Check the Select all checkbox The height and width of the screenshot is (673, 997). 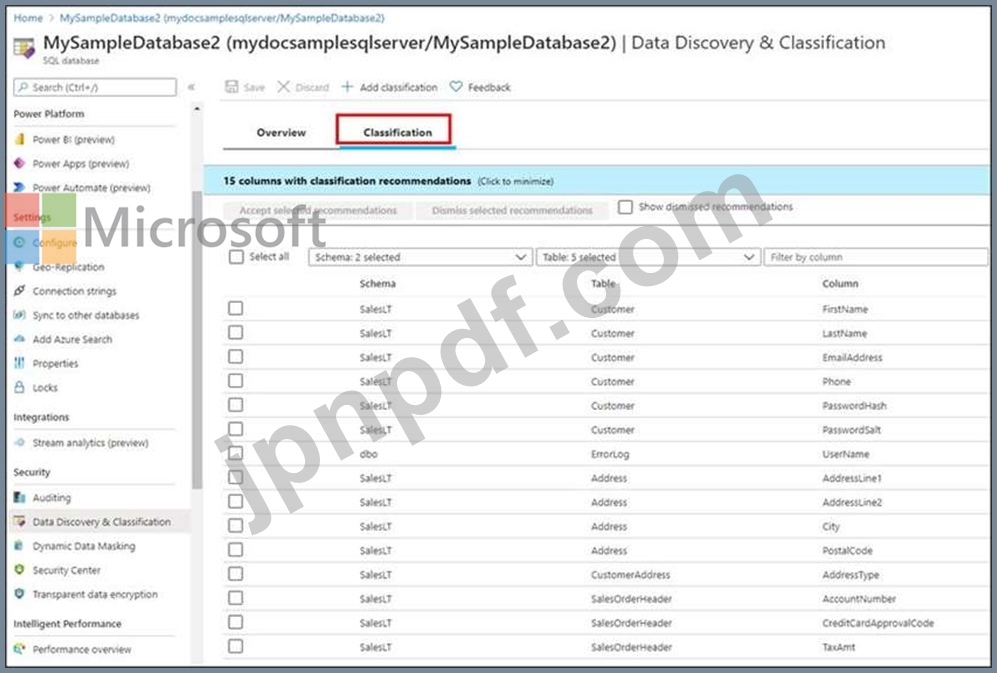tap(237, 257)
